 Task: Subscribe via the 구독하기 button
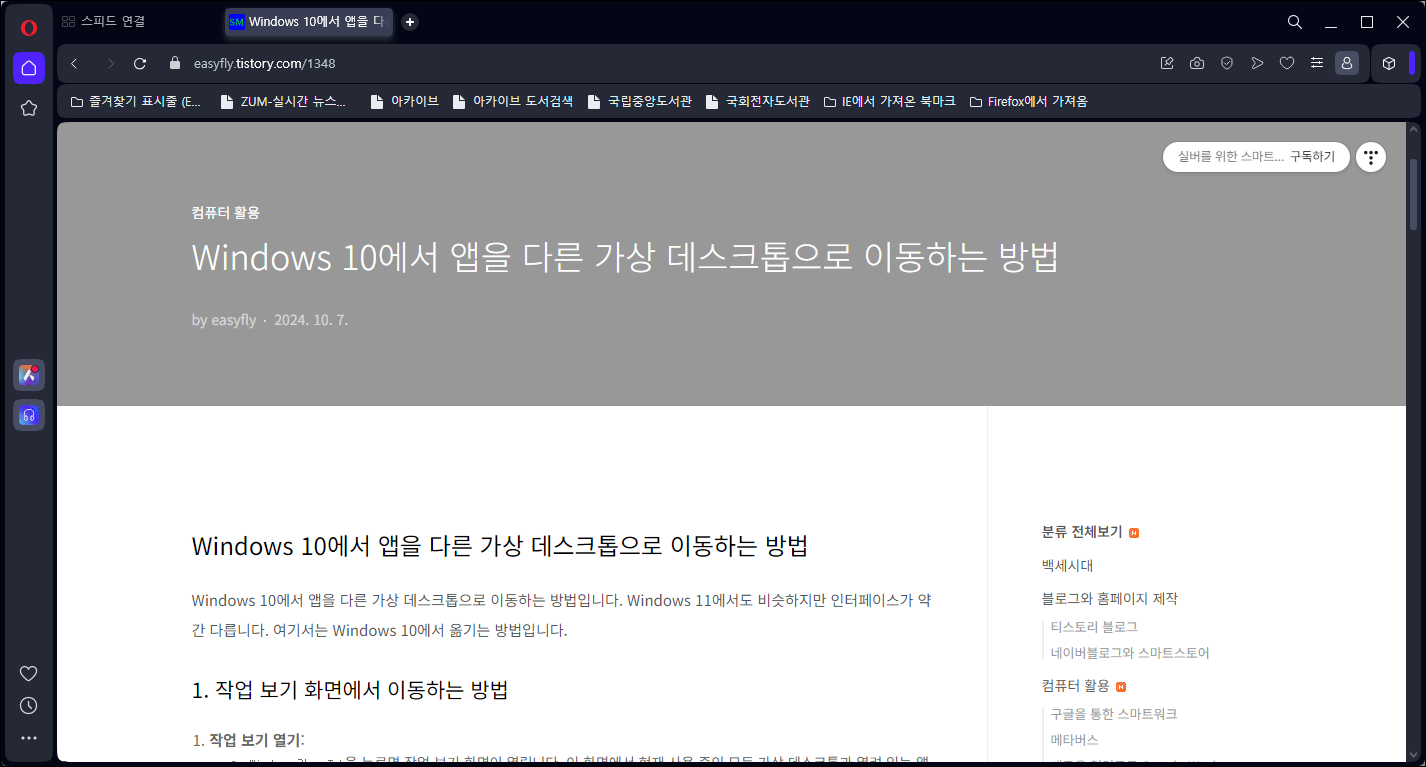coord(1312,157)
